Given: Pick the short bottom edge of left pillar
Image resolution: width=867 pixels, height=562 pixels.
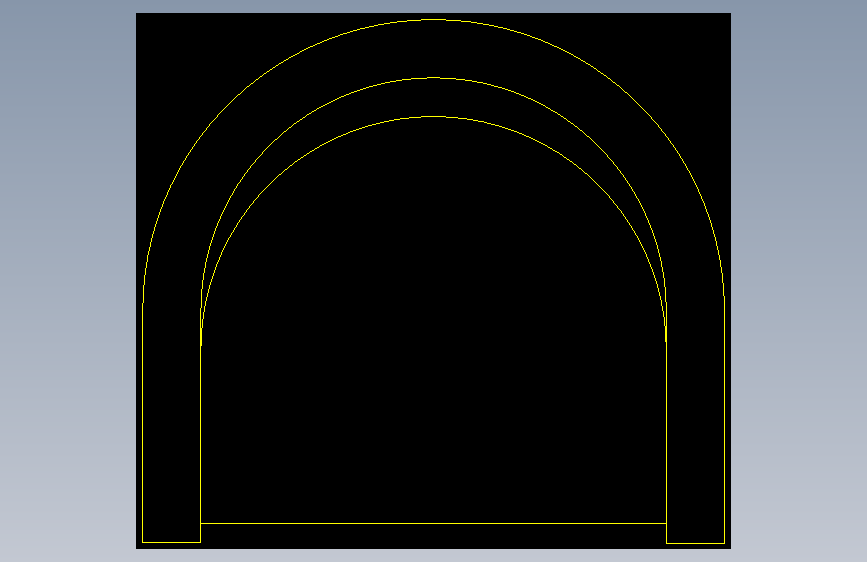Looking at the screenshot, I should (171, 542).
